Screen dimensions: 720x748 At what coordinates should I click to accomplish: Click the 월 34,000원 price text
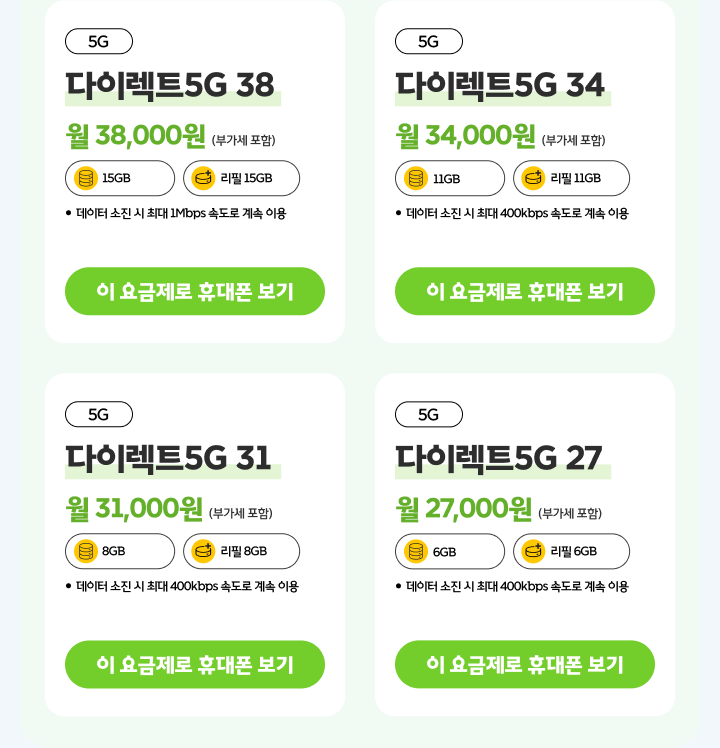click(x=466, y=135)
